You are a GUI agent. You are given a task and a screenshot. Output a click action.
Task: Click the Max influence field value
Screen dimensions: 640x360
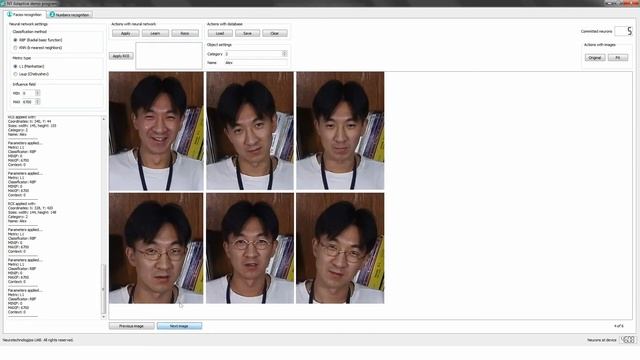click(x=28, y=102)
